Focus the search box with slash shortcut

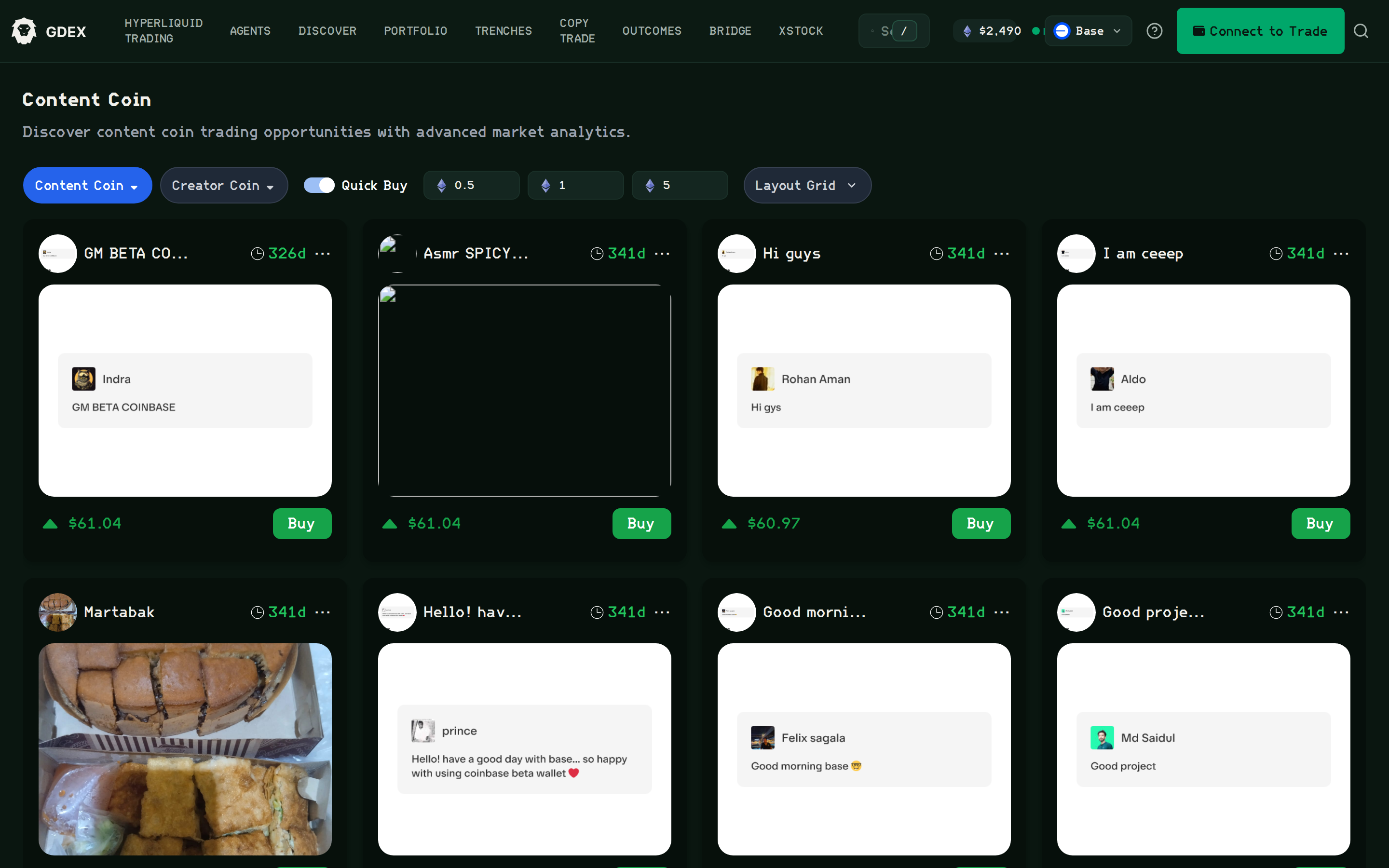[894, 31]
